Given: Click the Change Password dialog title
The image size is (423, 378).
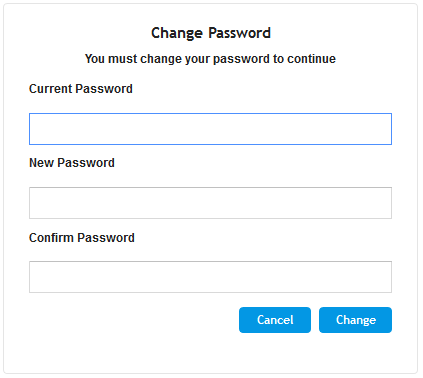Looking at the screenshot, I should 211,33.
